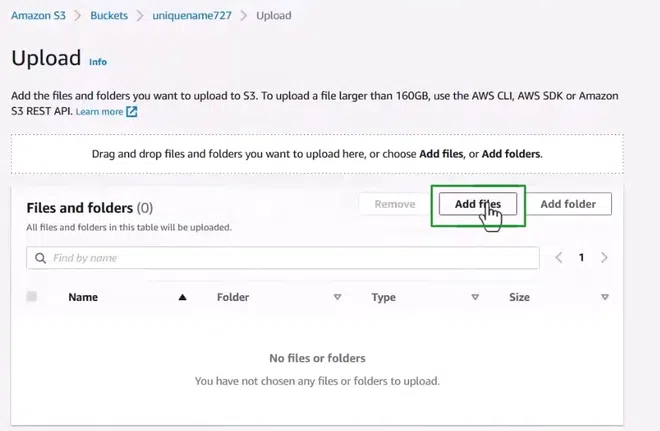Click the Info link beside Upload
This screenshot has height=431, width=660.
point(98,62)
